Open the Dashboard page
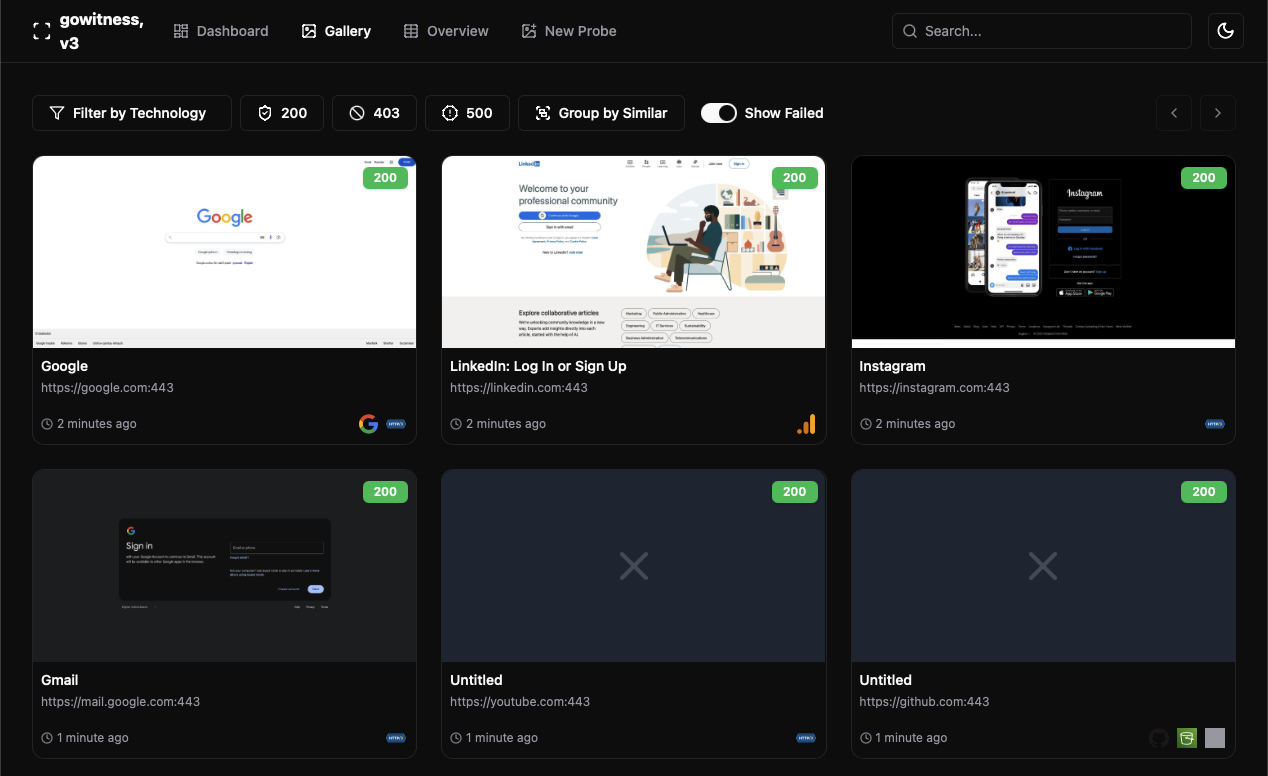 pyautogui.click(x=221, y=31)
